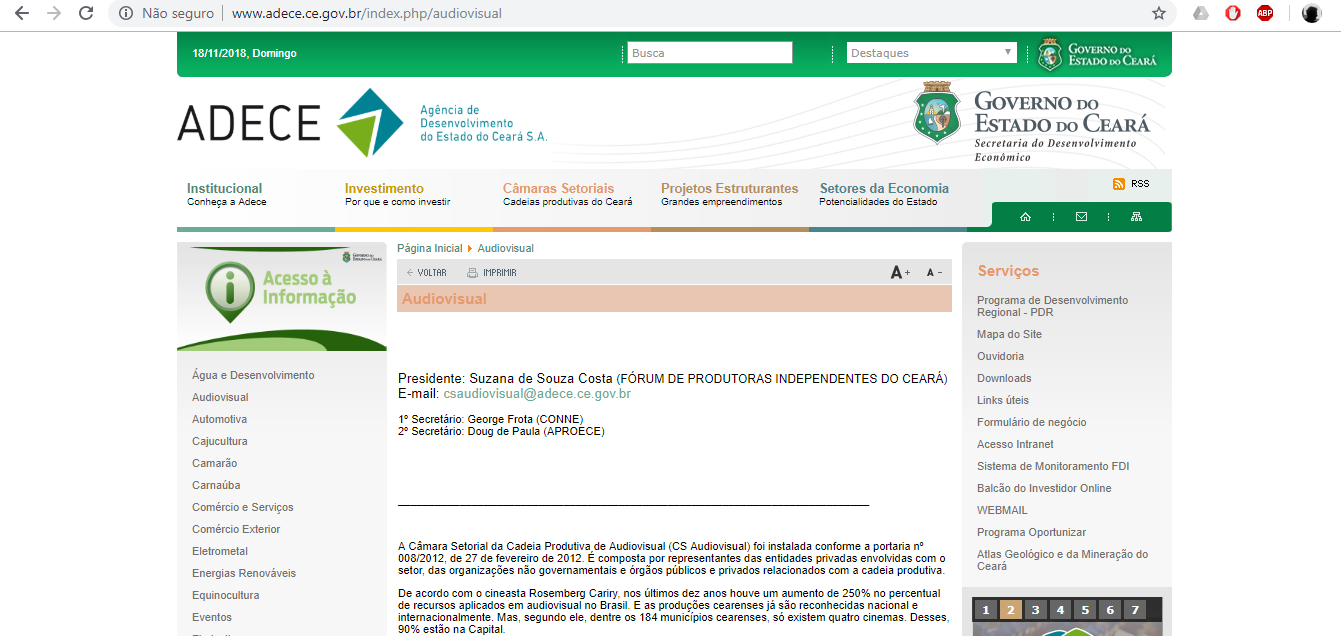The height and width of the screenshot is (636, 1341).
Task: Select slide 3 in banner pager
Action: (x=1036, y=610)
